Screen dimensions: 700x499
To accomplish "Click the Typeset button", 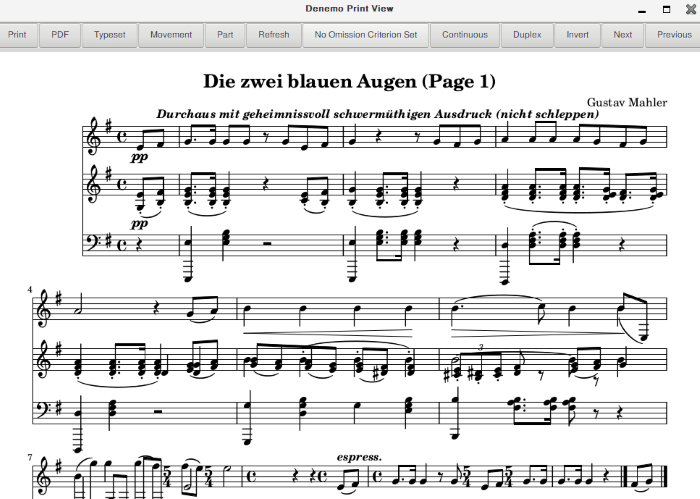I will tap(109, 35).
